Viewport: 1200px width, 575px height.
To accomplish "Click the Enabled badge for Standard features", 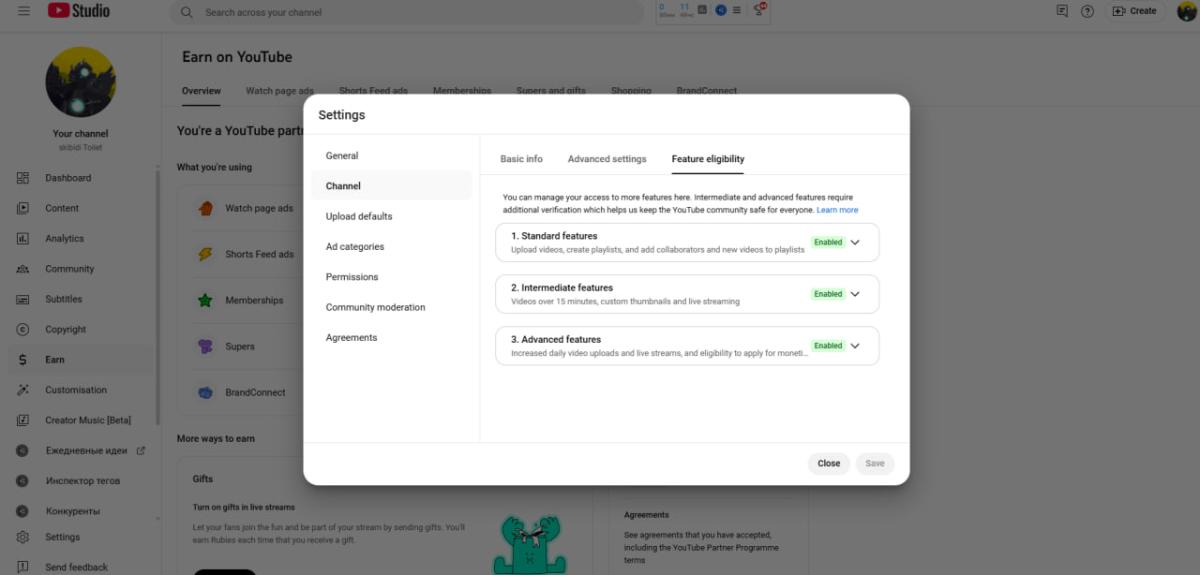I will 828,242.
